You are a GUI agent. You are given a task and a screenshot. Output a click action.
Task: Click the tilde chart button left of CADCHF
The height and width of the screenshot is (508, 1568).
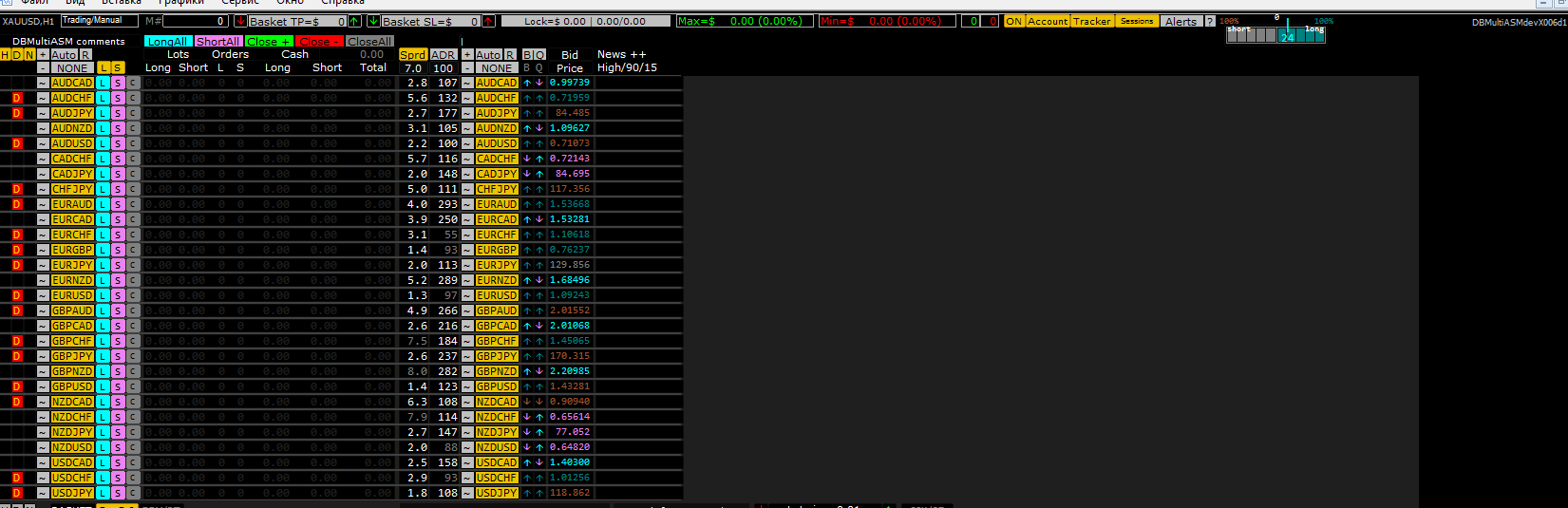43,159
